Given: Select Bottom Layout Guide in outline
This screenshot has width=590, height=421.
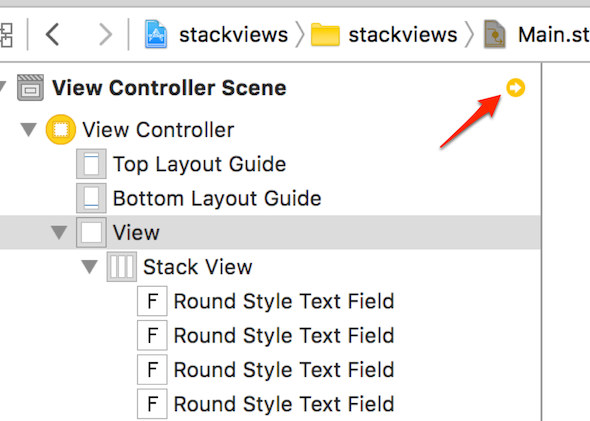Looking at the screenshot, I should click(199, 198).
